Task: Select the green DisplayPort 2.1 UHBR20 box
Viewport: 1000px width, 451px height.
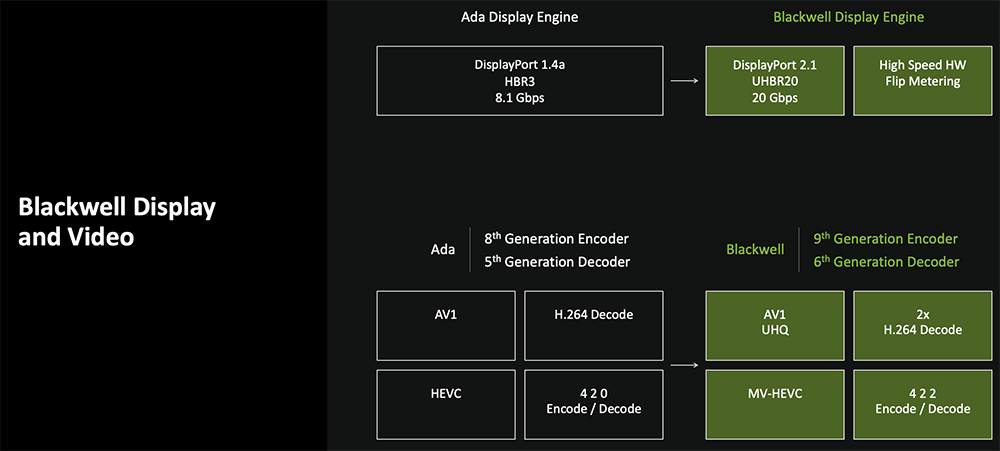Action: pos(774,81)
